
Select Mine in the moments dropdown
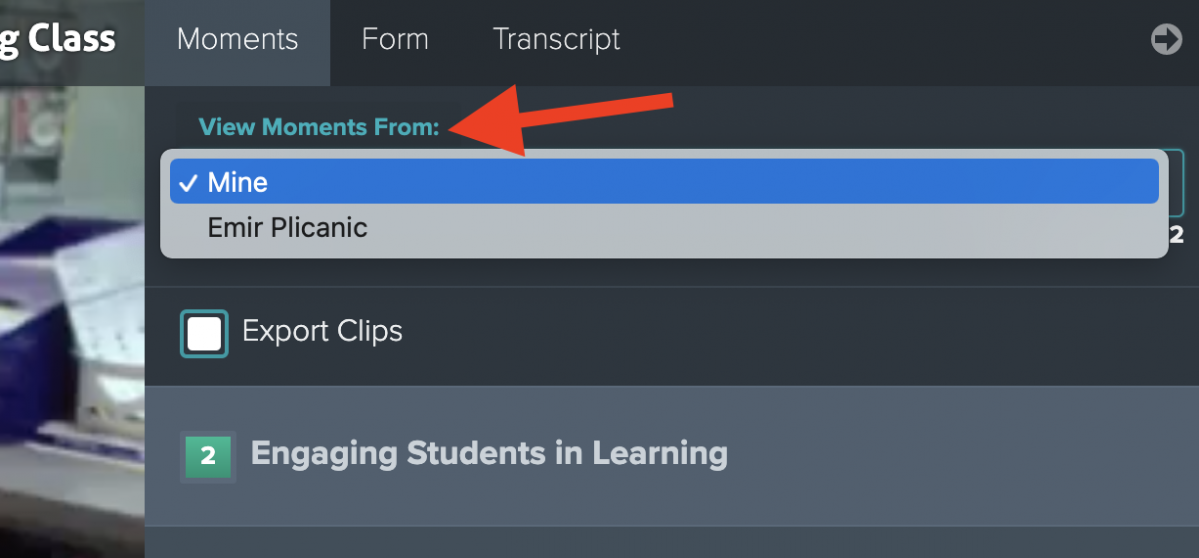[x=664, y=182]
